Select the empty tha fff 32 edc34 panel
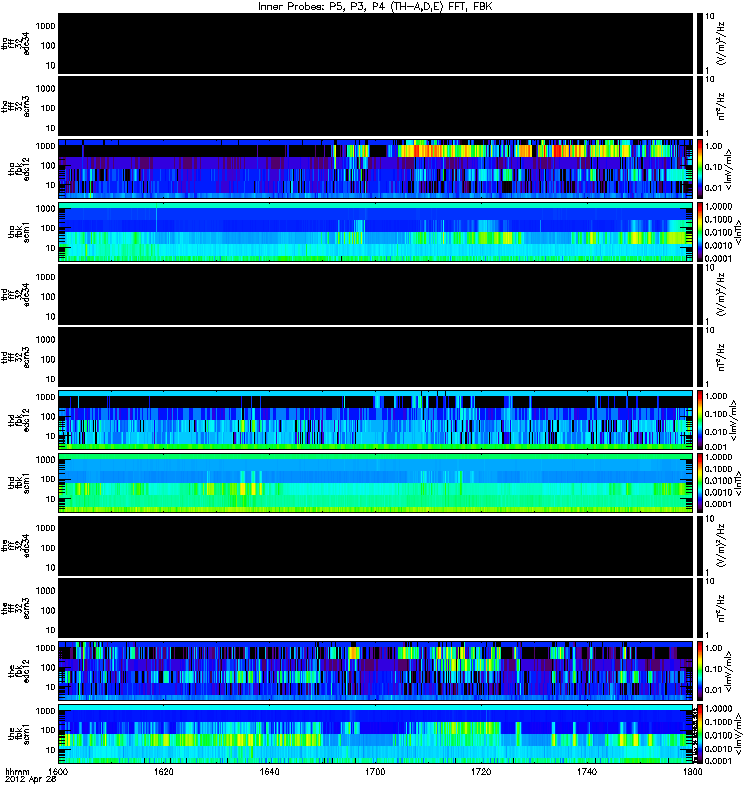Image resolution: width=750 pixels, height=800 pixels. [376, 44]
